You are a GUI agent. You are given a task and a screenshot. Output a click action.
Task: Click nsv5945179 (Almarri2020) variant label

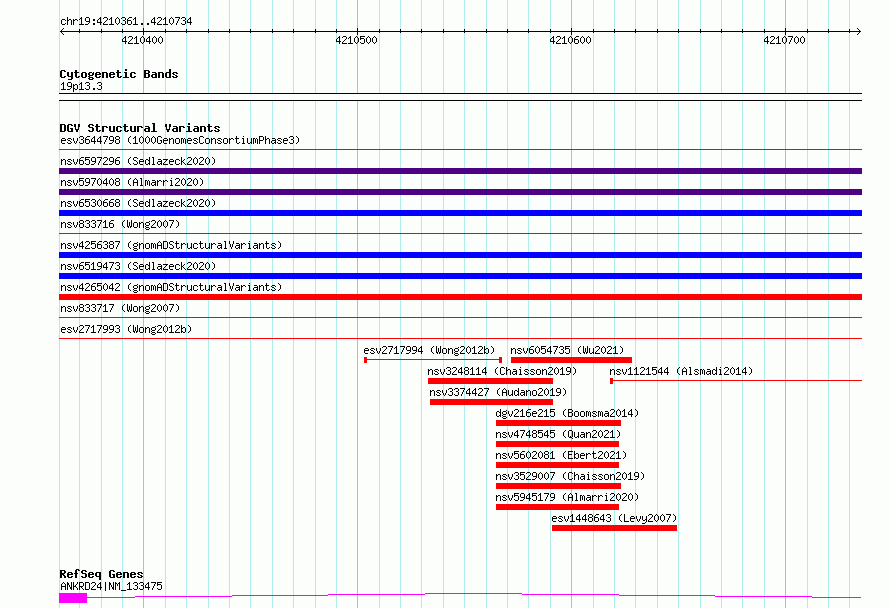click(x=567, y=497)
